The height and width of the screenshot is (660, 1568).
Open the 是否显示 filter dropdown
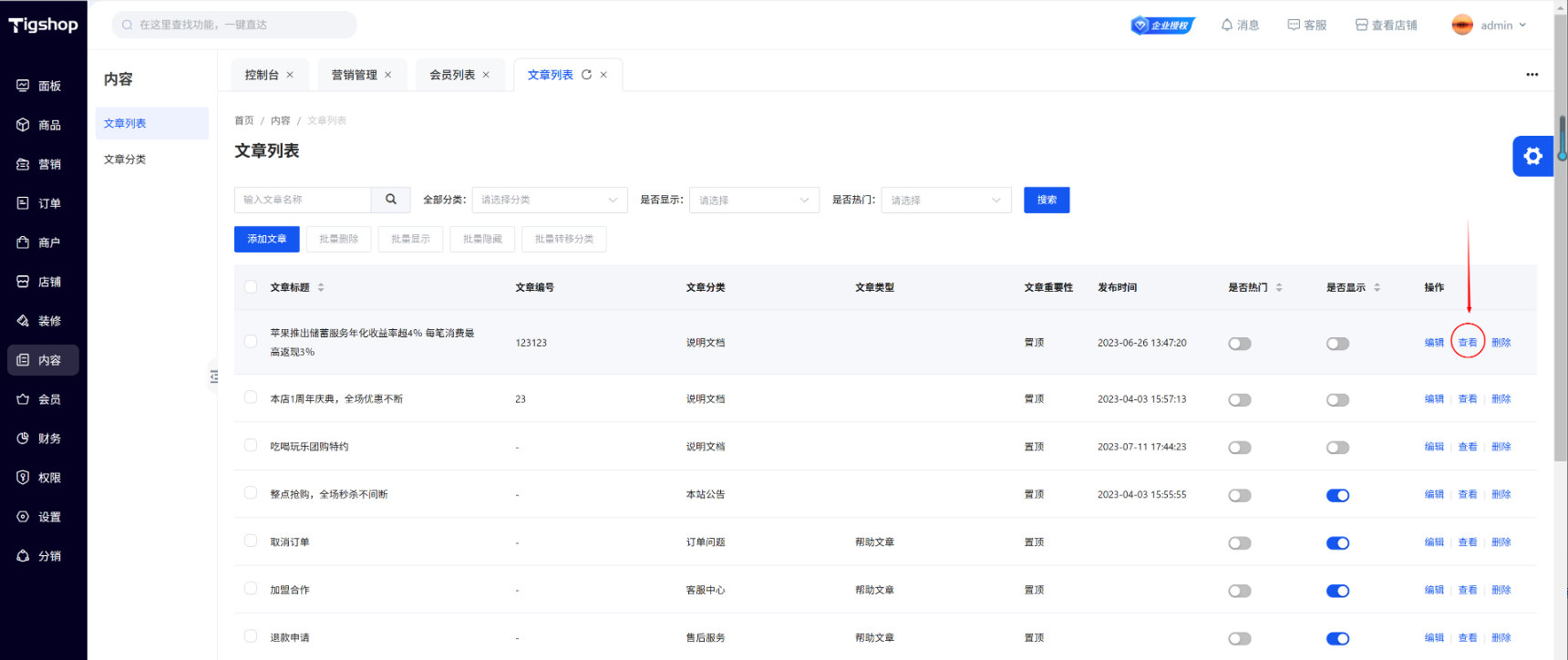tap(754, 200)
